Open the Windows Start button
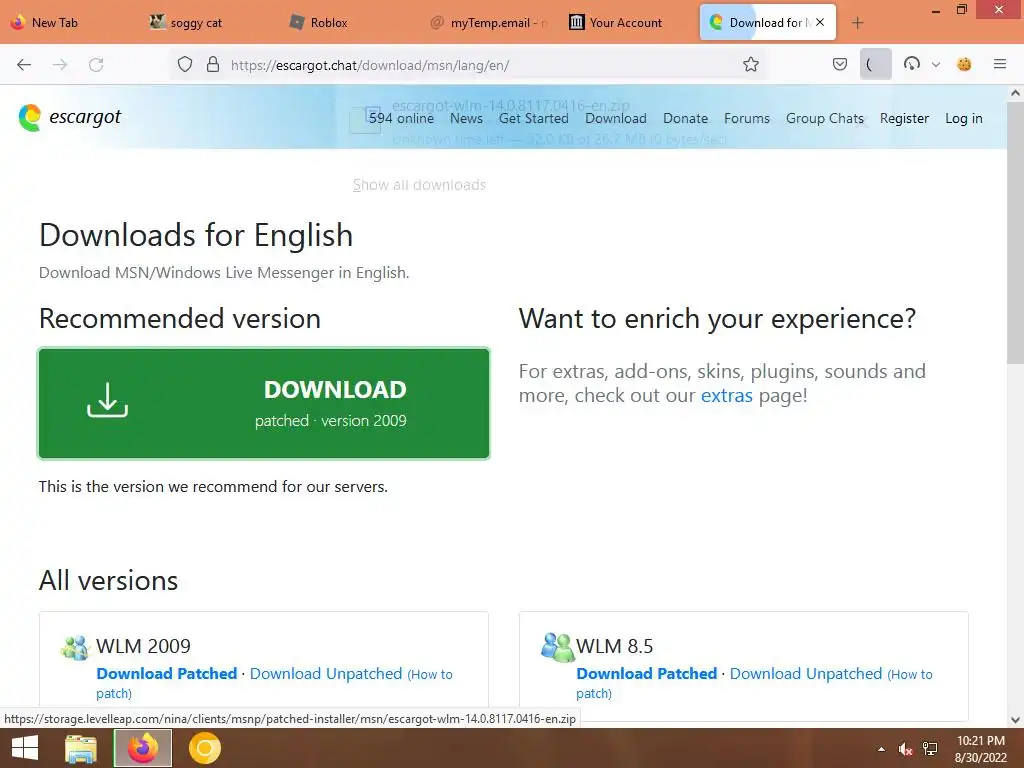This screenshot has width=1024, height=768. pos(25,748)
